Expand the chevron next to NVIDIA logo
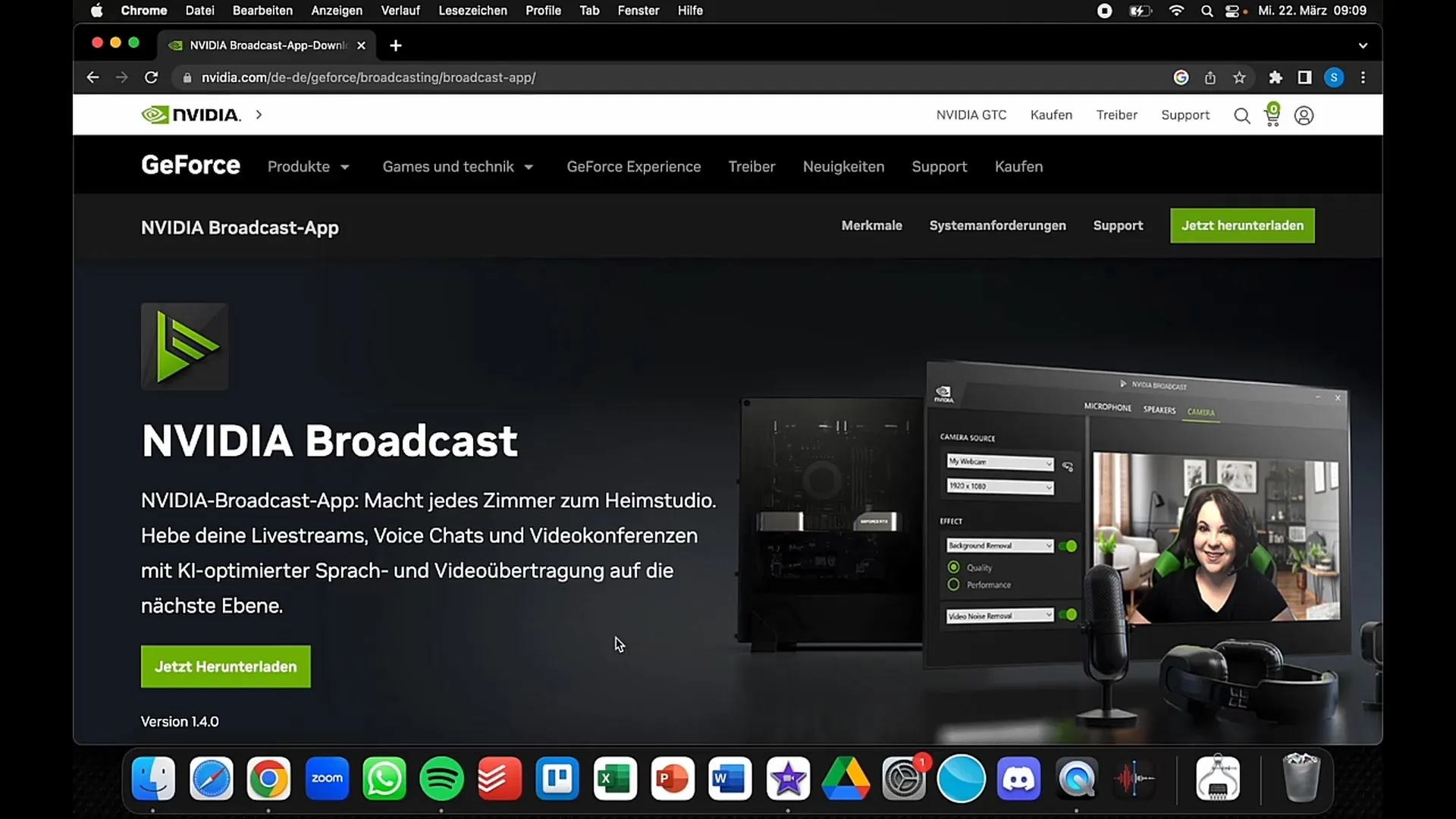Viewport: 1456px width, 819px height. pos(259,115)
